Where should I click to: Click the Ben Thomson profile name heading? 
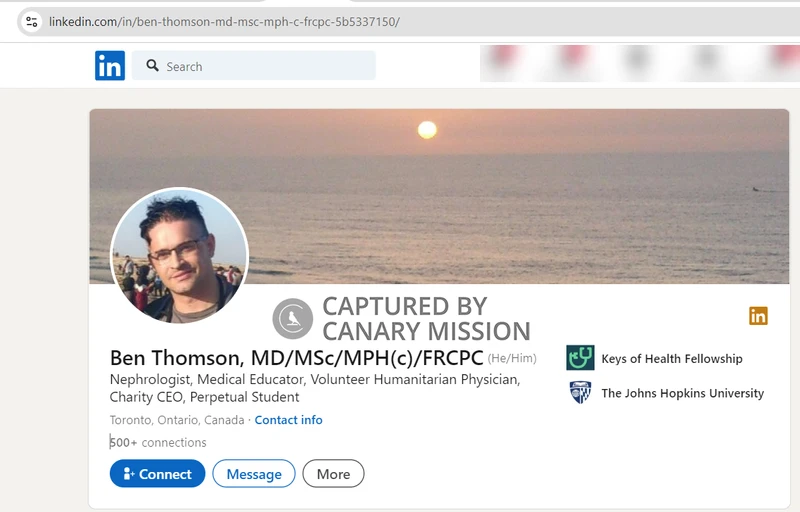(x=296, y=358)
